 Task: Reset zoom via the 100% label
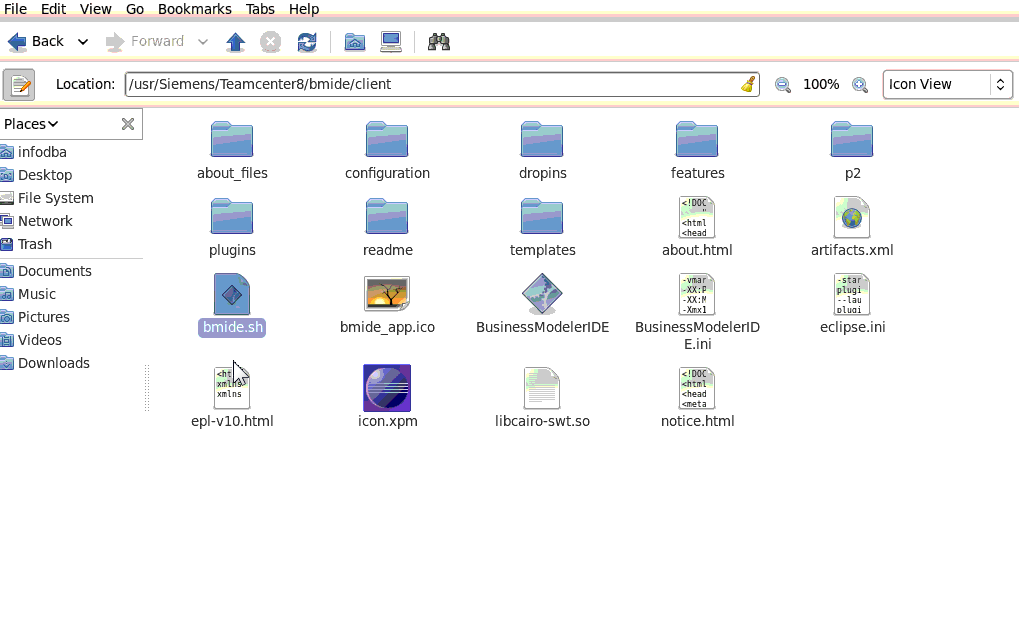pos(821,84)
